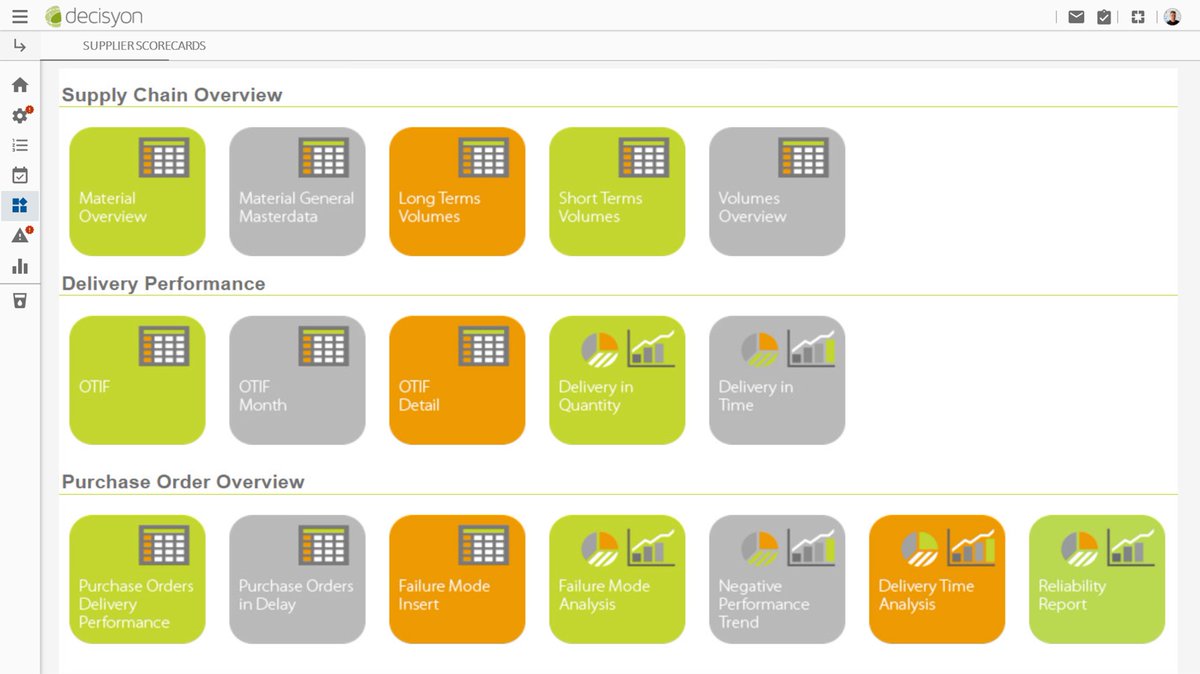This screenshot has height=674, width=1200.
Task: Open the alerts warning triangle icon
Action: pyautogui.click(x=19, y=235)
